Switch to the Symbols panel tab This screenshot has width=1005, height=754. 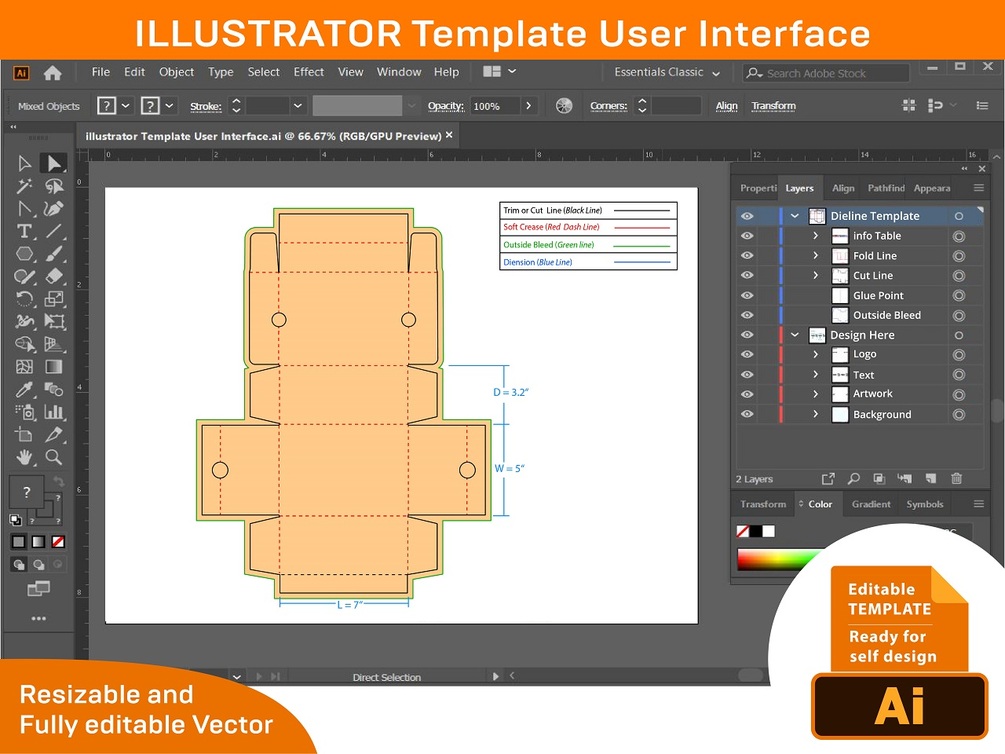[924, 504]
